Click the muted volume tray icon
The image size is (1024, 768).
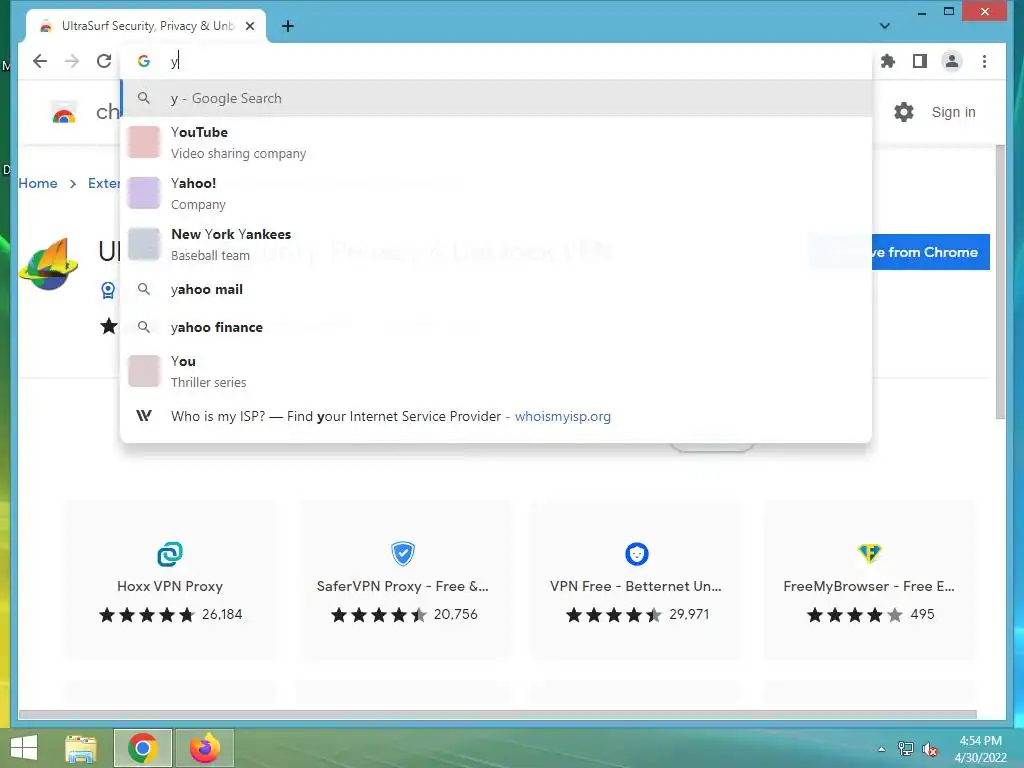tap(930, 749)
